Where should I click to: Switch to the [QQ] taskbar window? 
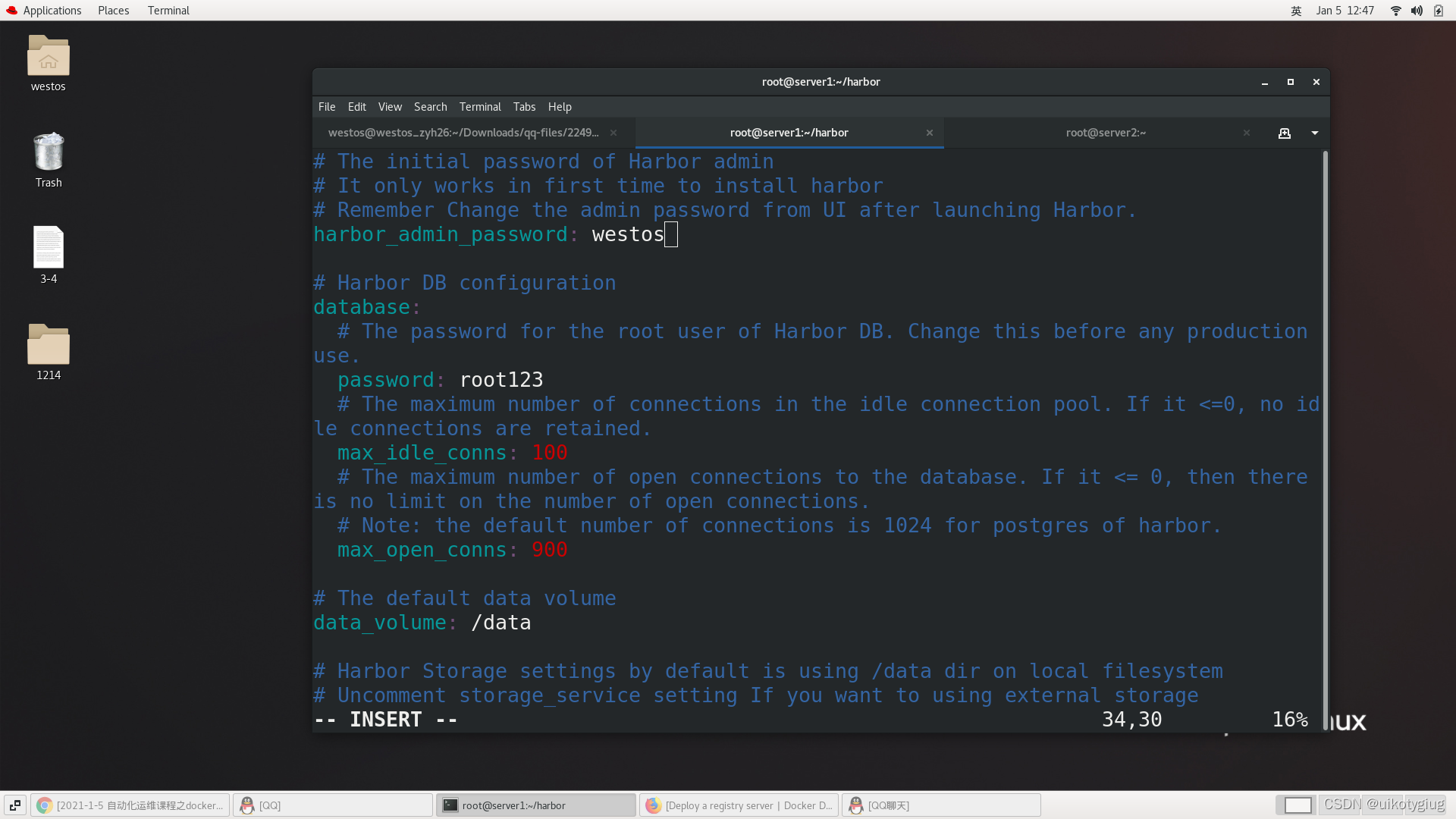pyautogui.click(x=332, y=805)
